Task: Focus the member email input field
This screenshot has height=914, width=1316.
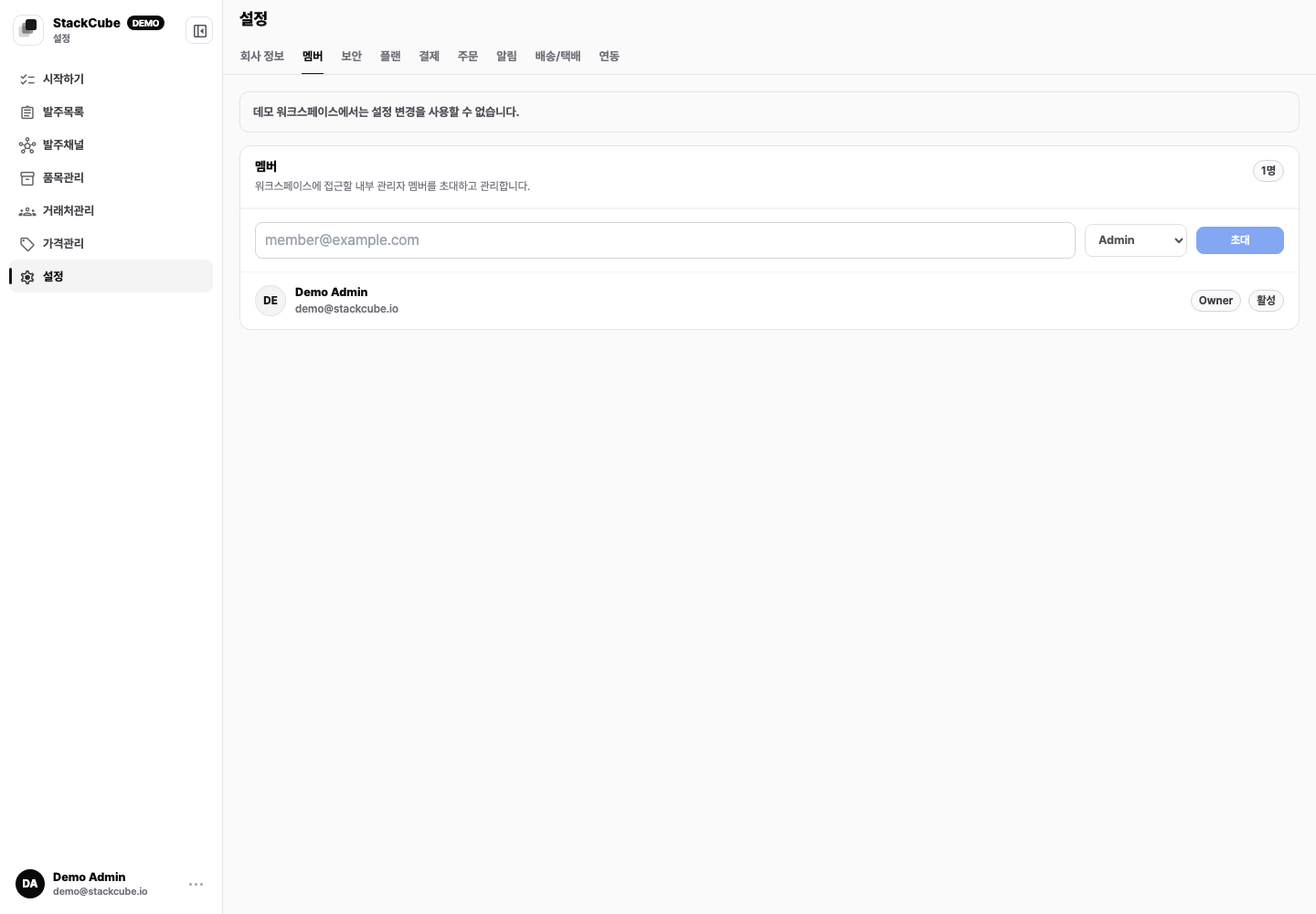Action: pos(665,240)
